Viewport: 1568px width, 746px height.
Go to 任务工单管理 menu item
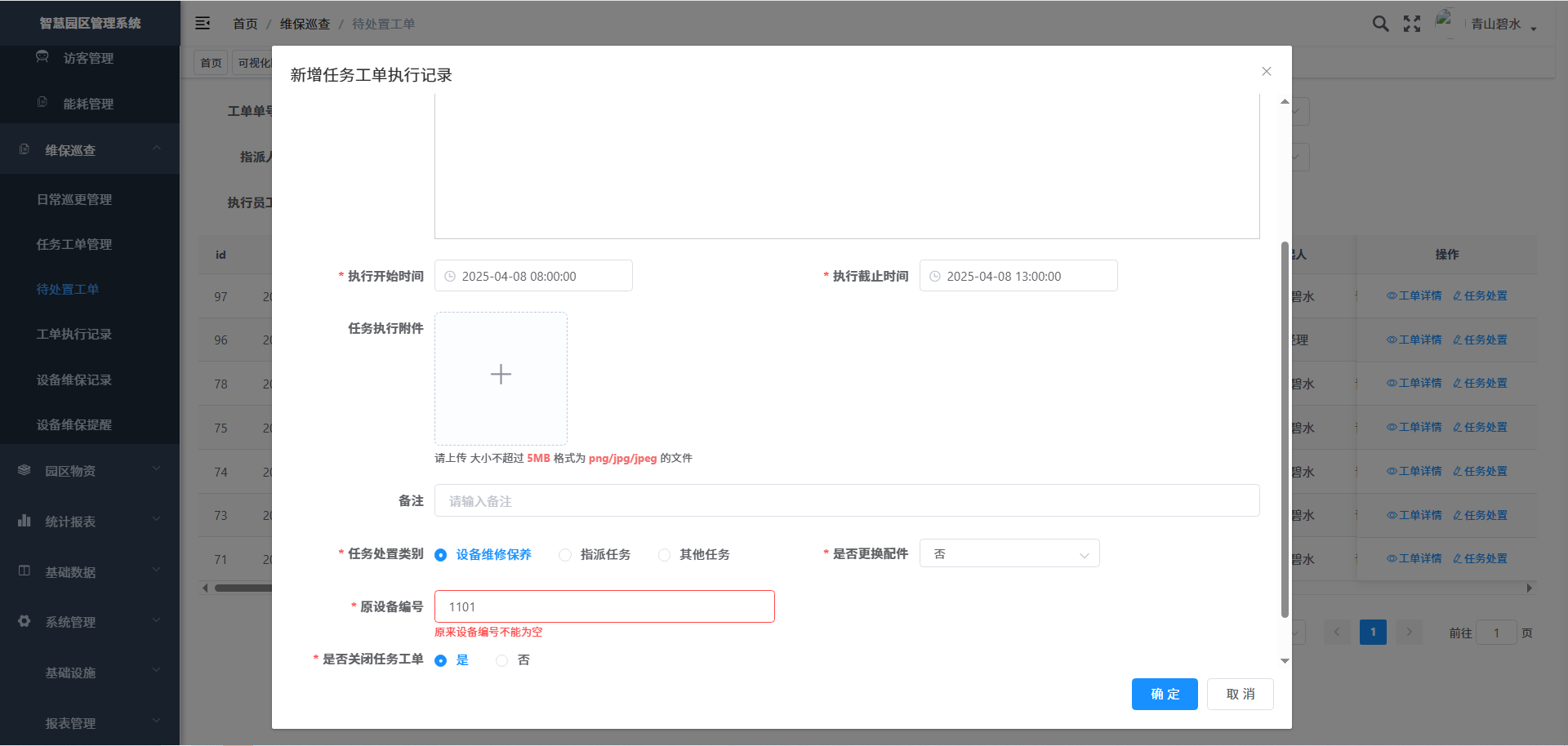[x=74, y=244]
